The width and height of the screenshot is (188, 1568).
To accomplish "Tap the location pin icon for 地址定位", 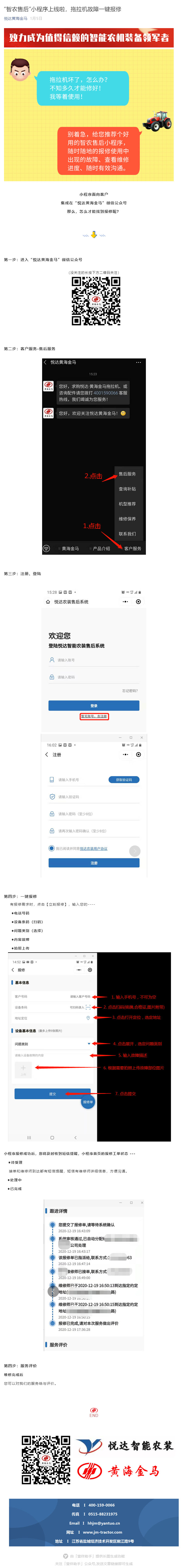I will 88,1018.
